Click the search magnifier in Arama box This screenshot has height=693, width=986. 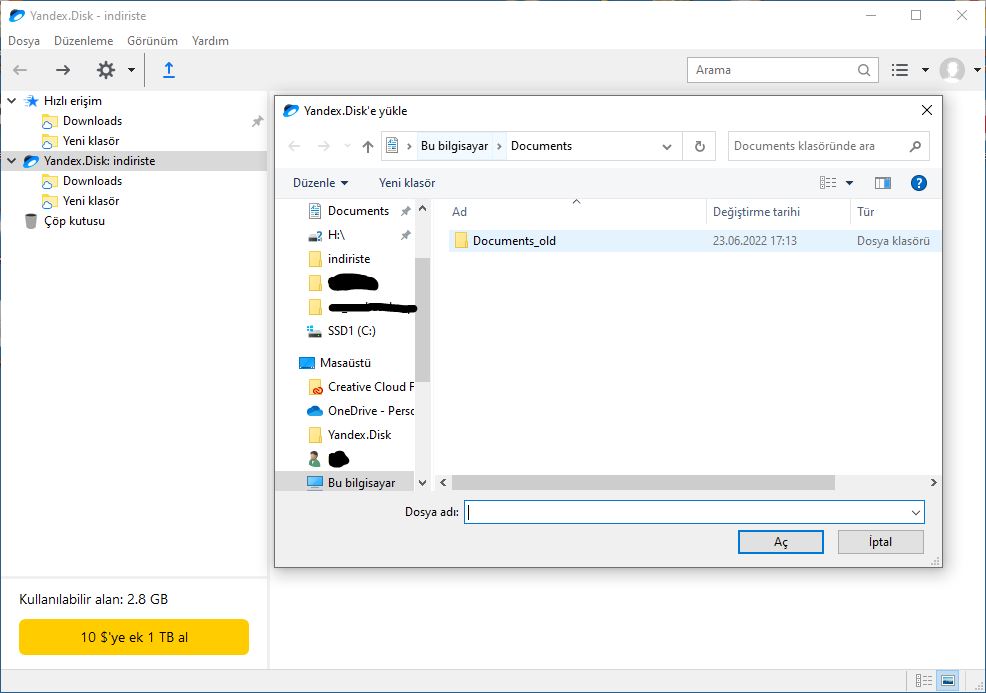click(x=864, y=70)
